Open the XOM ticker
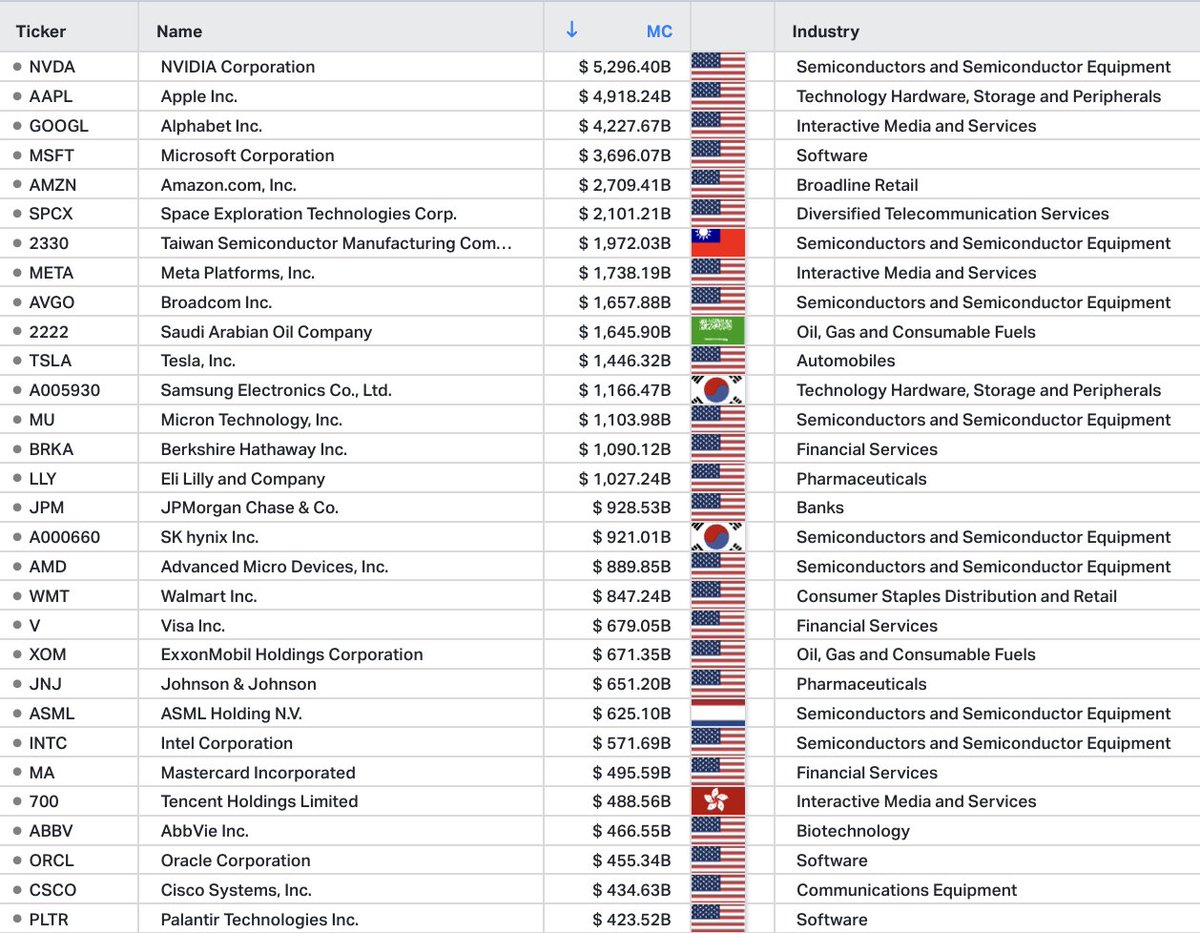1200x933 pixels. tap(47, 654)
